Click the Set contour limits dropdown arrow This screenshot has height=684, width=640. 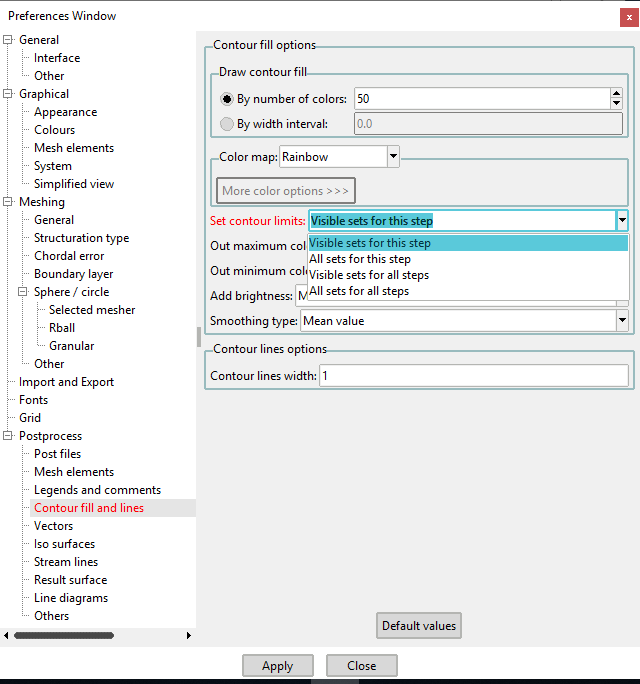click(x=622, y=221)
